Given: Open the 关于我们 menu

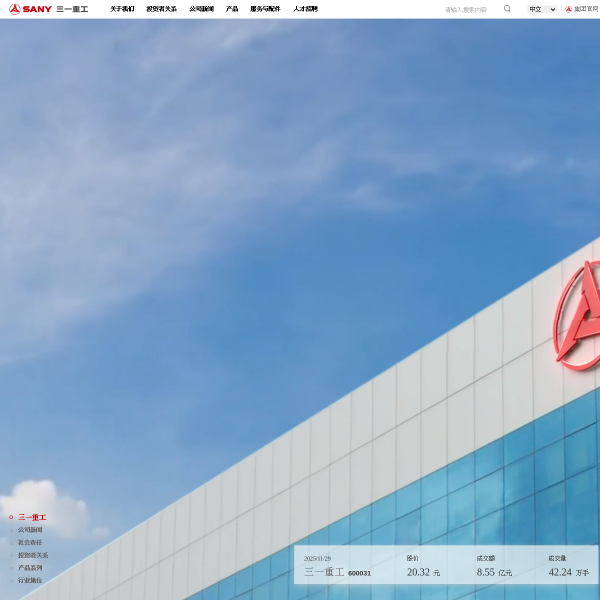Looking at the screenshot, I should [x=122, y=9].
